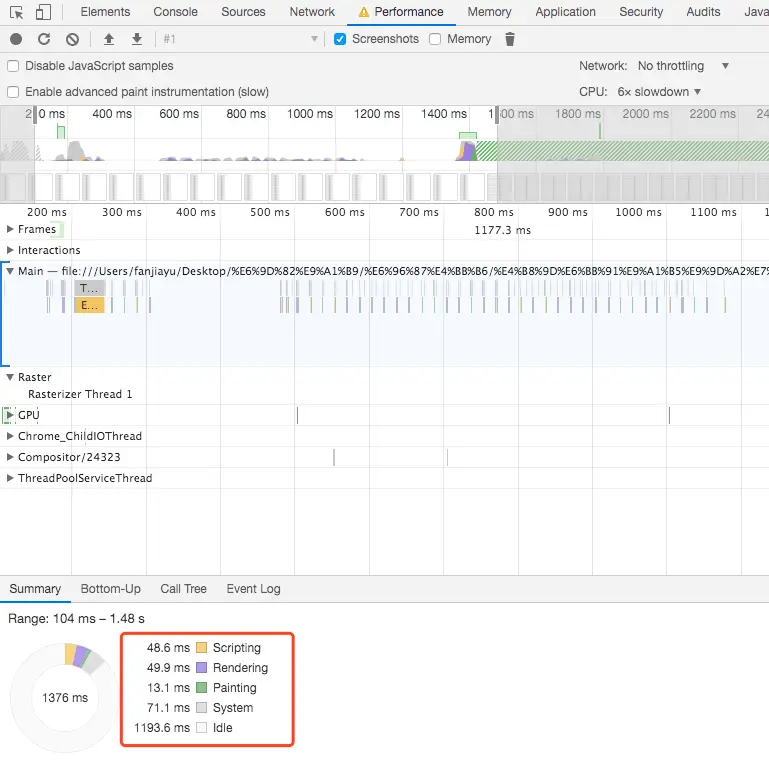This screenshot has height=760, width=769.
Task: Enable the Screenshots checkbox
Action: tap(340, 39)
